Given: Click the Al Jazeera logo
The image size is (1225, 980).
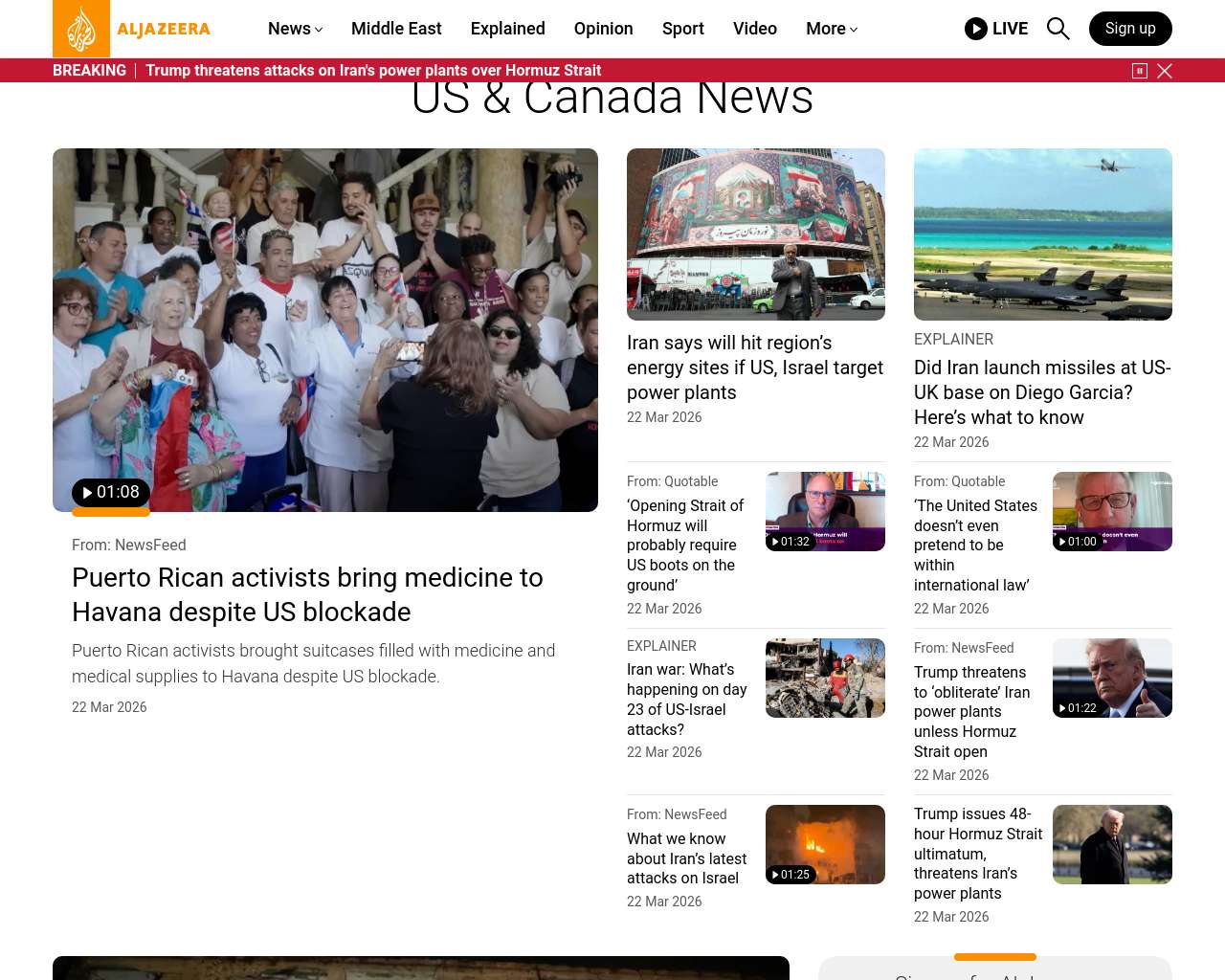Looking at the screenshot, I should (132, 29).
